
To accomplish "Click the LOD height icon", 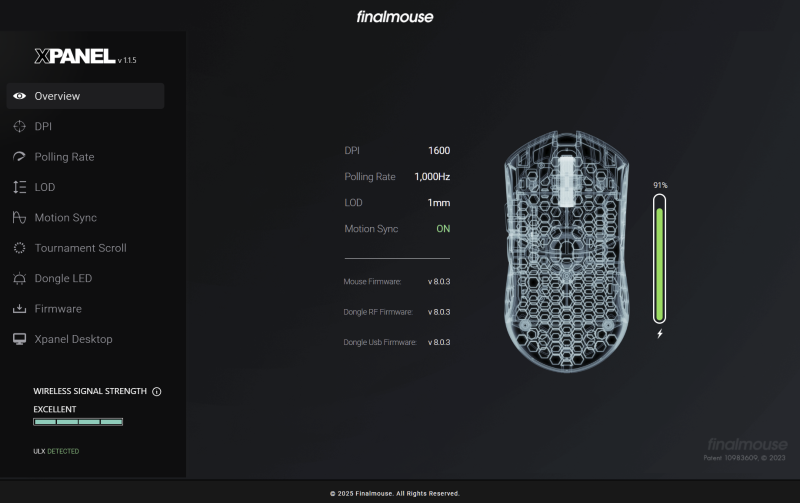I will tap(19, 187).
